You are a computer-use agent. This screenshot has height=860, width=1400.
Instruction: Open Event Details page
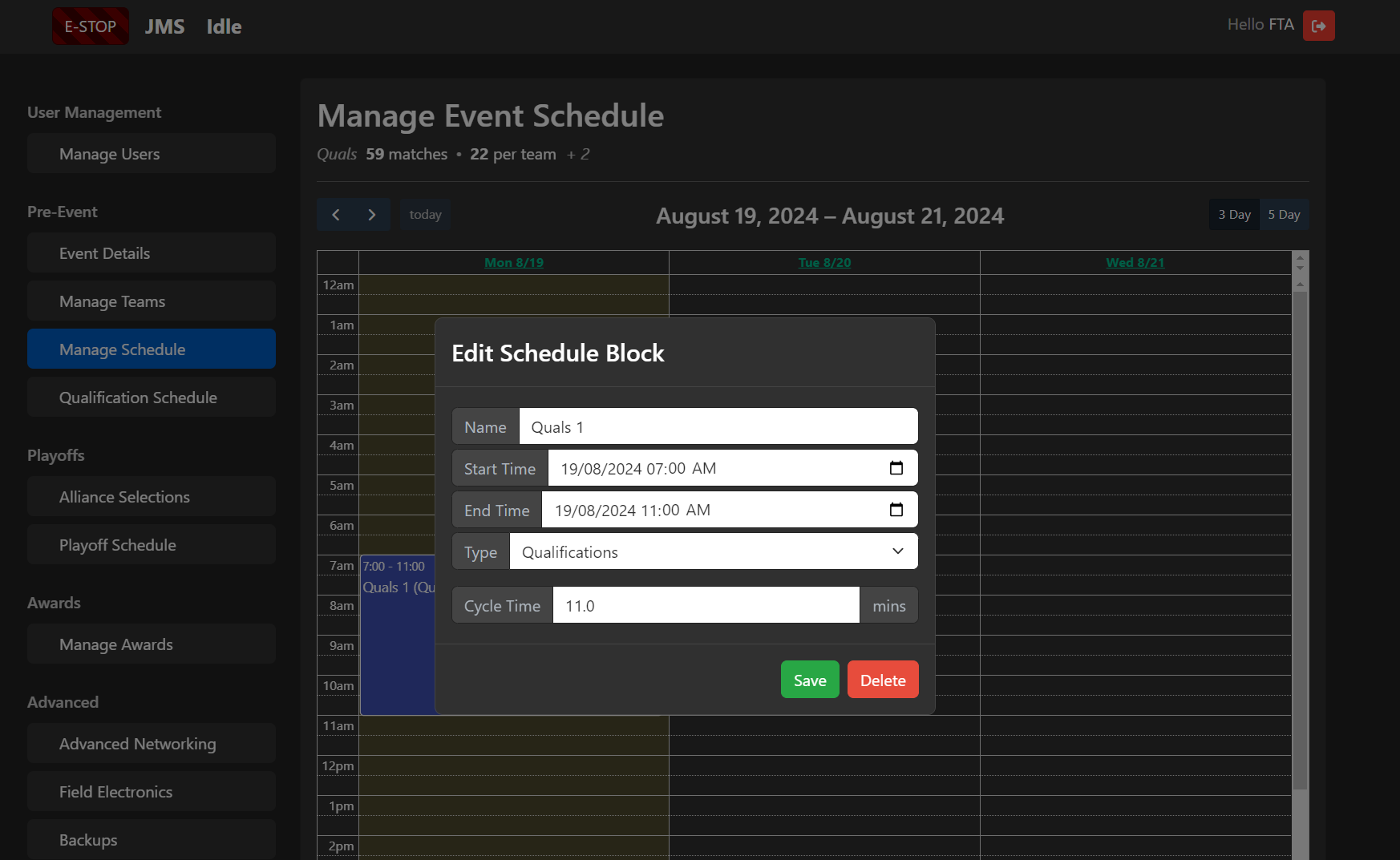tap(152, 253)
